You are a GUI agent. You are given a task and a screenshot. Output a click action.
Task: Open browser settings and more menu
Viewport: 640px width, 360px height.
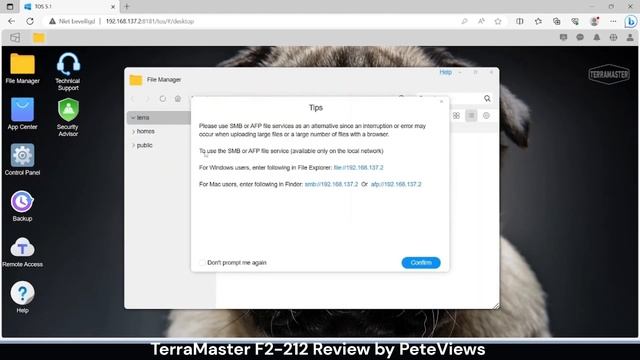coord(613,21)
